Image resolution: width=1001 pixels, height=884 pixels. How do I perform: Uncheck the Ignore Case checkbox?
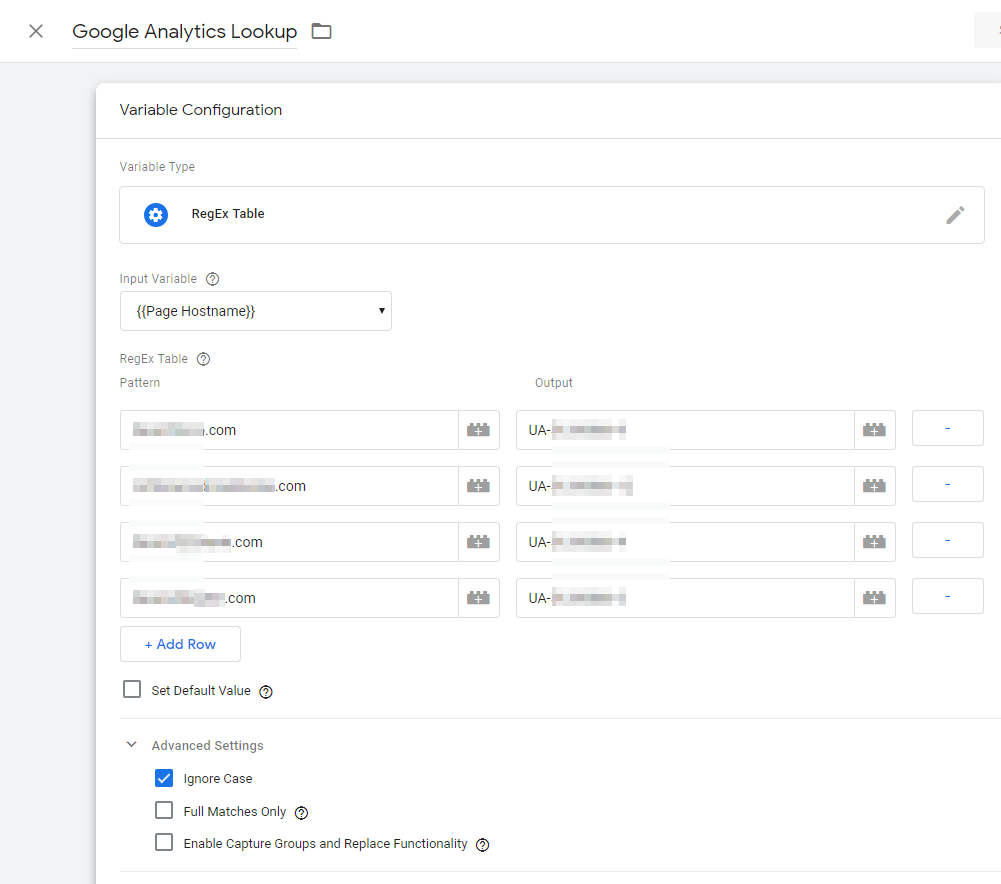pos(164,778)
